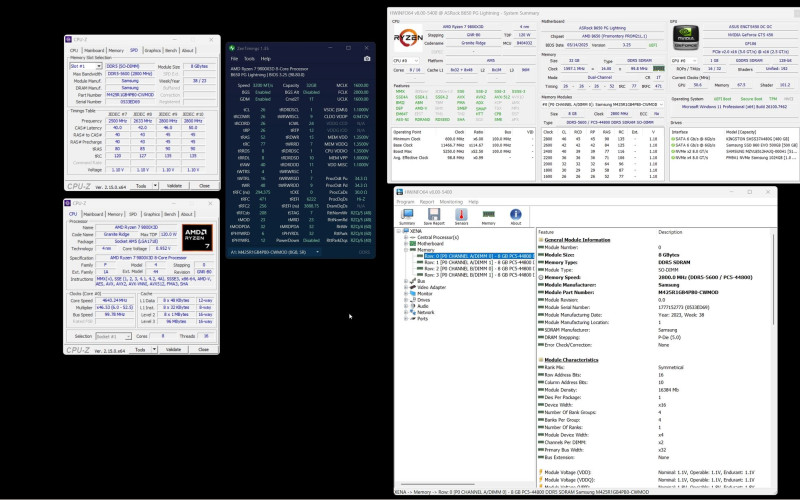
Task: Switch to the Memory tab in CPU-Z SPD window
Action: tap(116, 51)
